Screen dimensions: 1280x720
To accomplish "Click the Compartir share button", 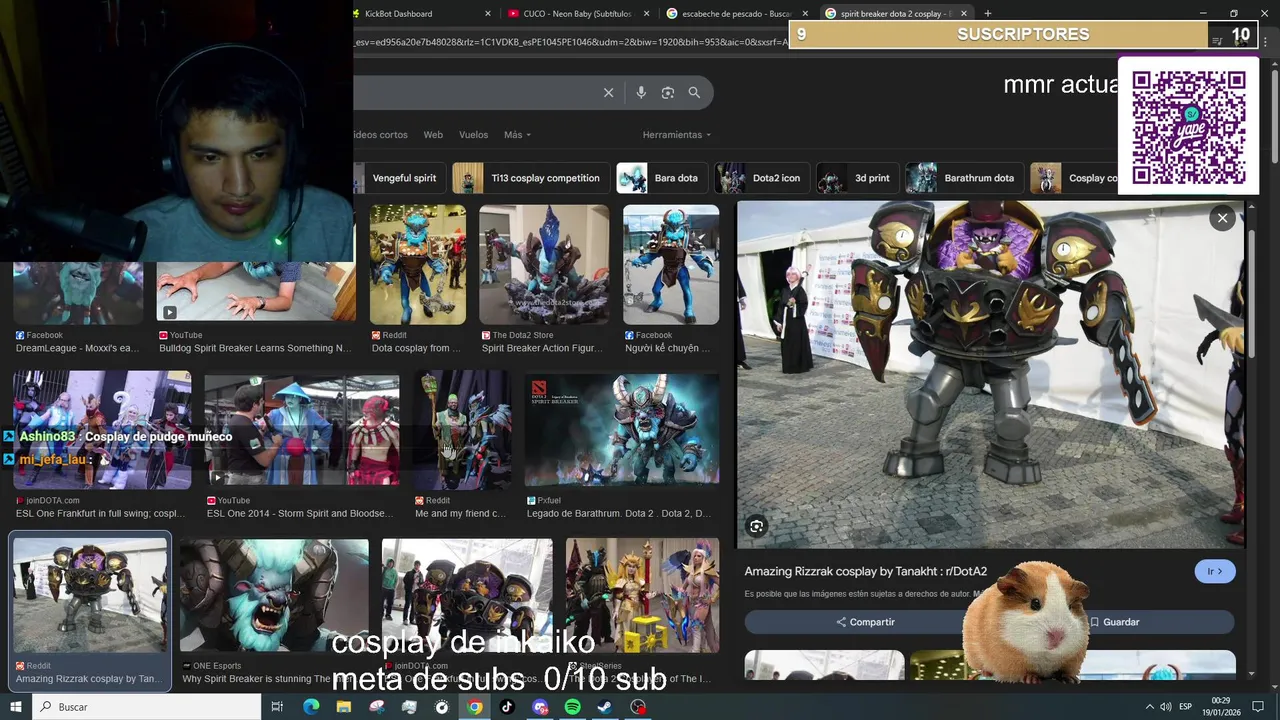I will pyautogui.click(x=865, y=622).
